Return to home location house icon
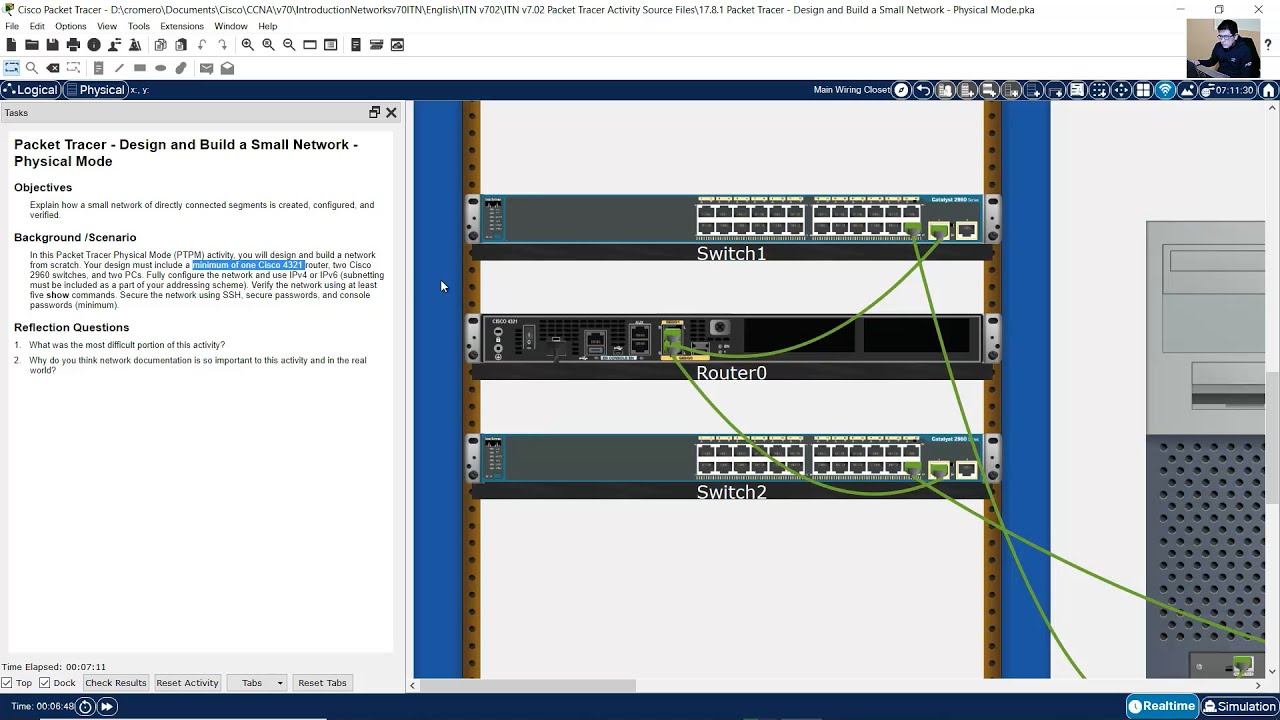This screenshot has width=1280, height=720. tap(1269, 90)
